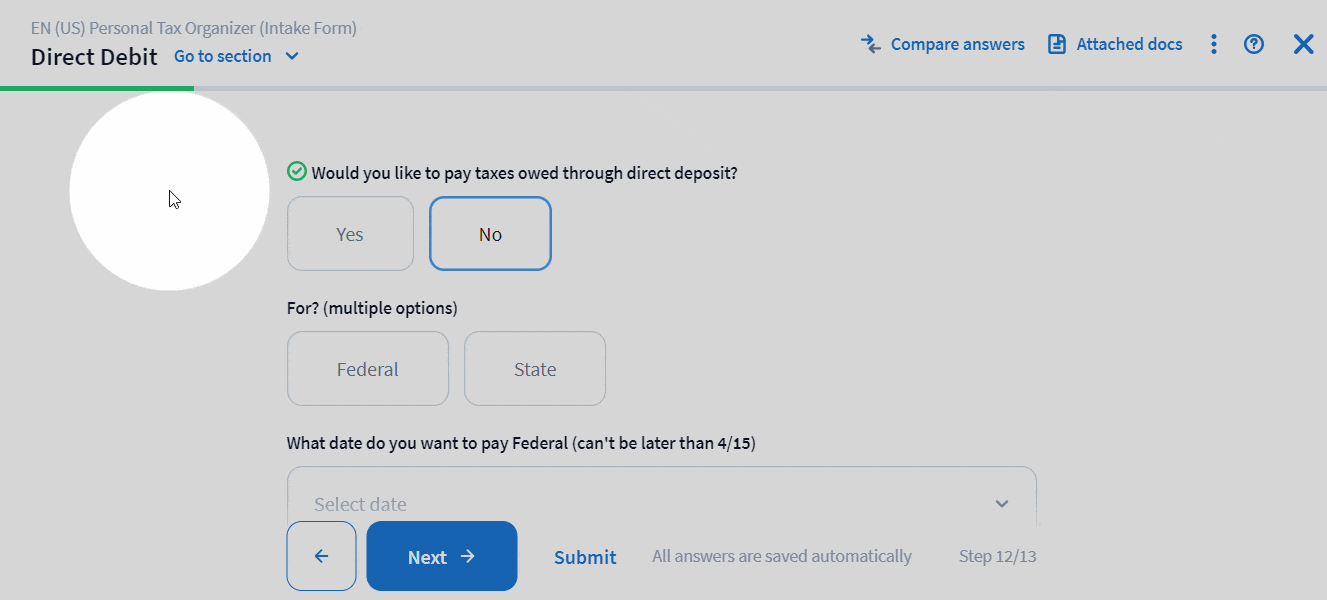Click the chevron on the Select date box
This screenshot has height=600, width=1327.
pos(1002,503)
